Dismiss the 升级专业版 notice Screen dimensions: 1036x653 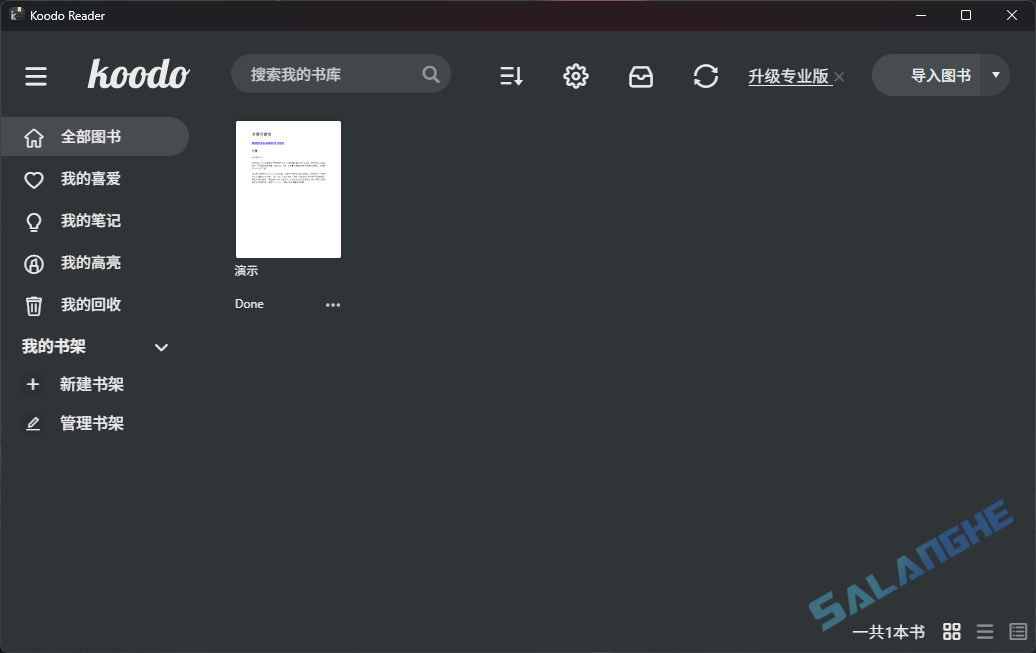point(838,76)
